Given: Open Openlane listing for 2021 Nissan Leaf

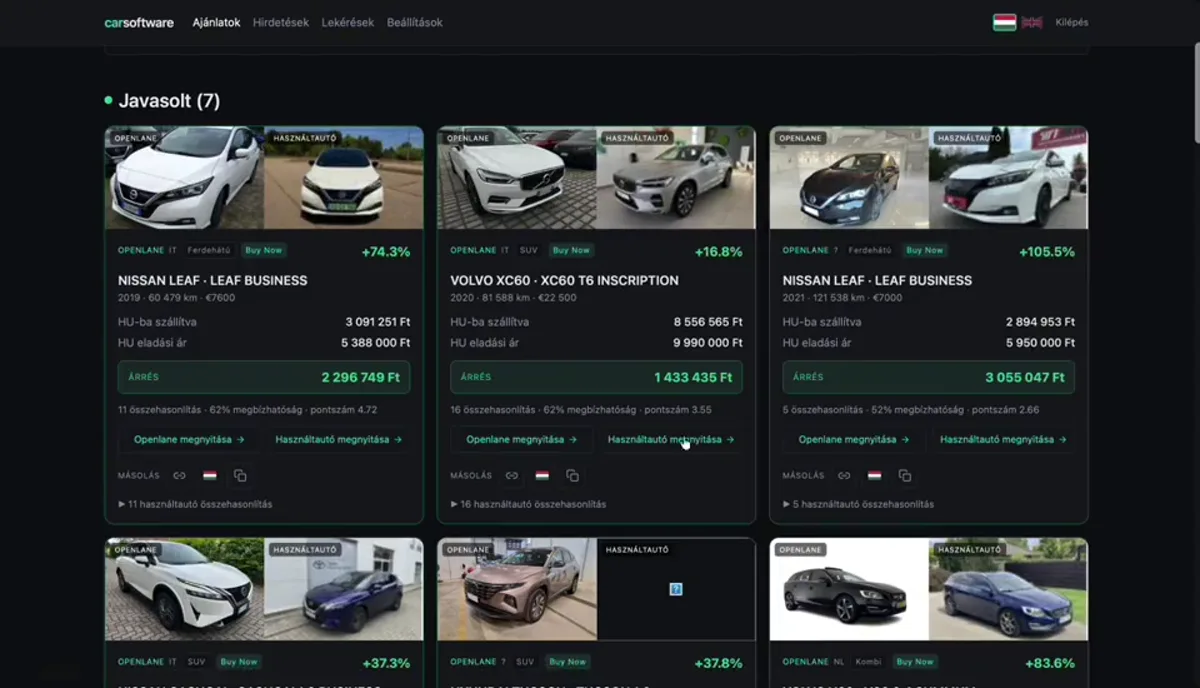Looking at the screenshot, I should [854, 439].
